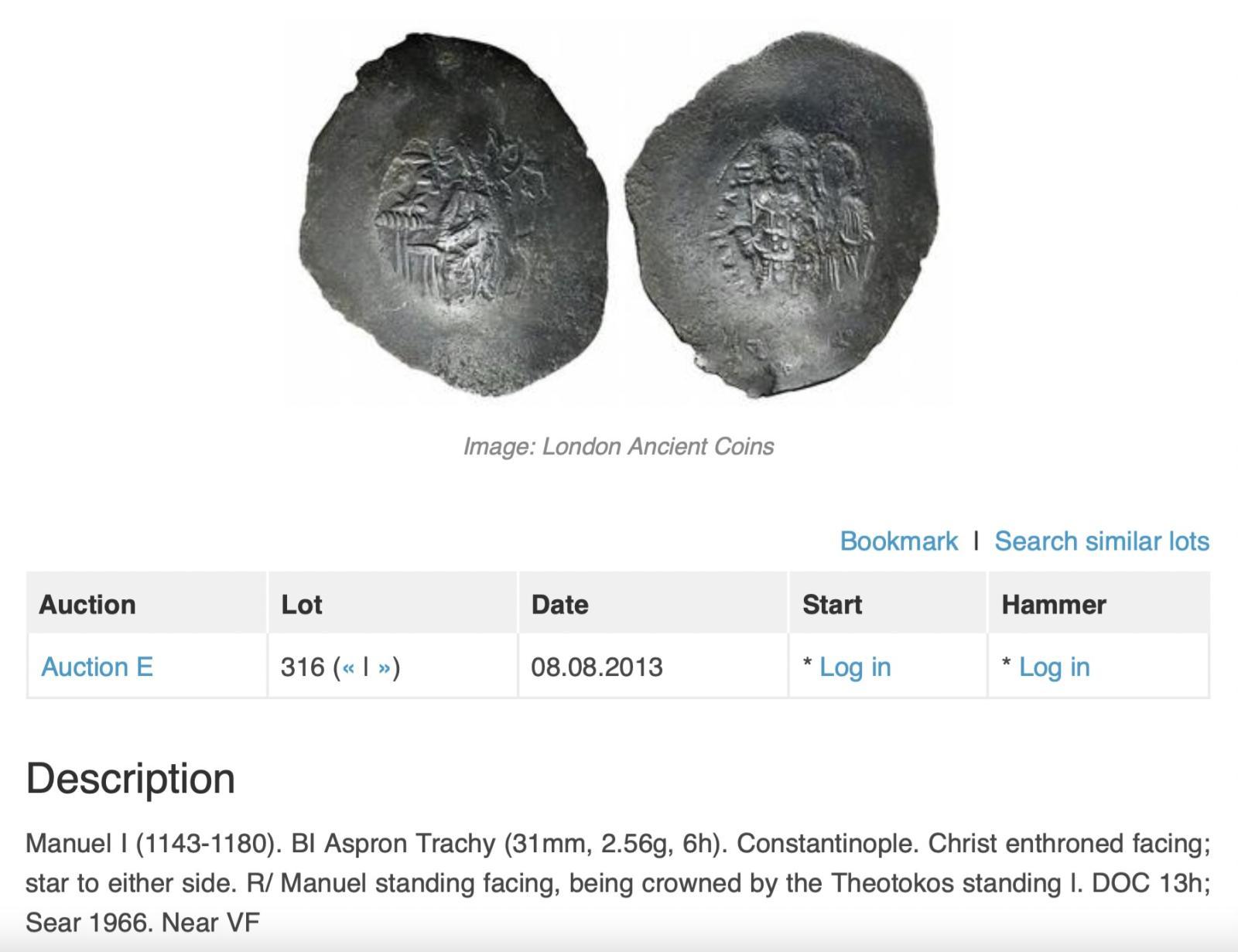The width and height of the screenshot is (1238, 952).
Task: Click Log in under the Start column
Action: click(x=855, y=667)
